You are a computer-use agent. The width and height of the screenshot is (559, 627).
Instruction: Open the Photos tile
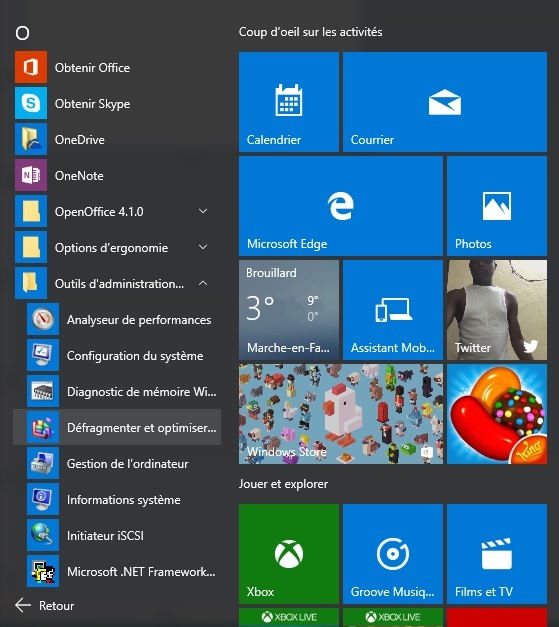coord(497,206)
